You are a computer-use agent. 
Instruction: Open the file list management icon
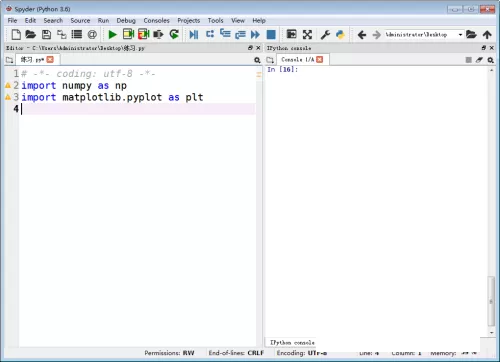point(77,34)
